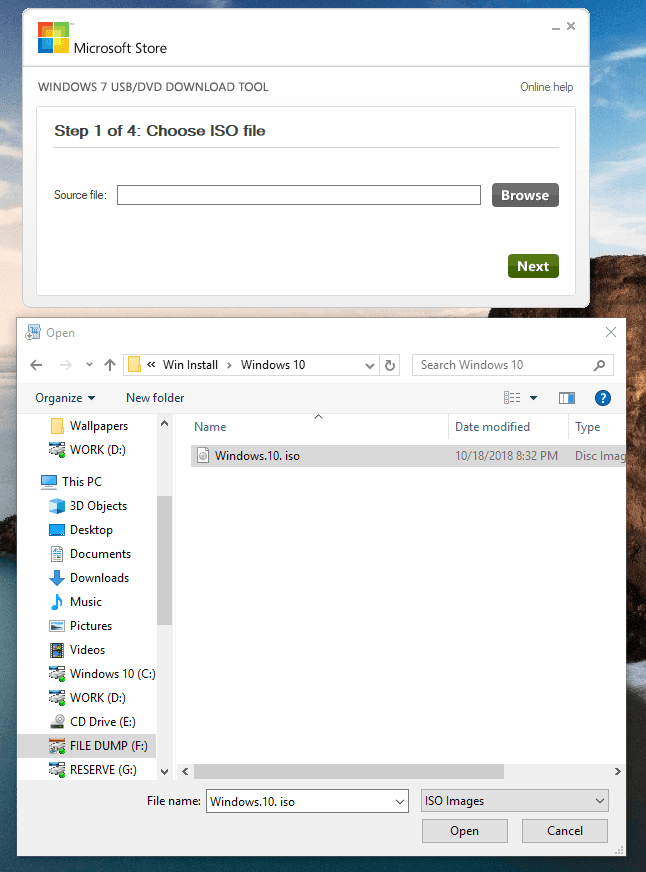Minimize the Download Tool window
The image size is (646, 872).
coord(555,27)
